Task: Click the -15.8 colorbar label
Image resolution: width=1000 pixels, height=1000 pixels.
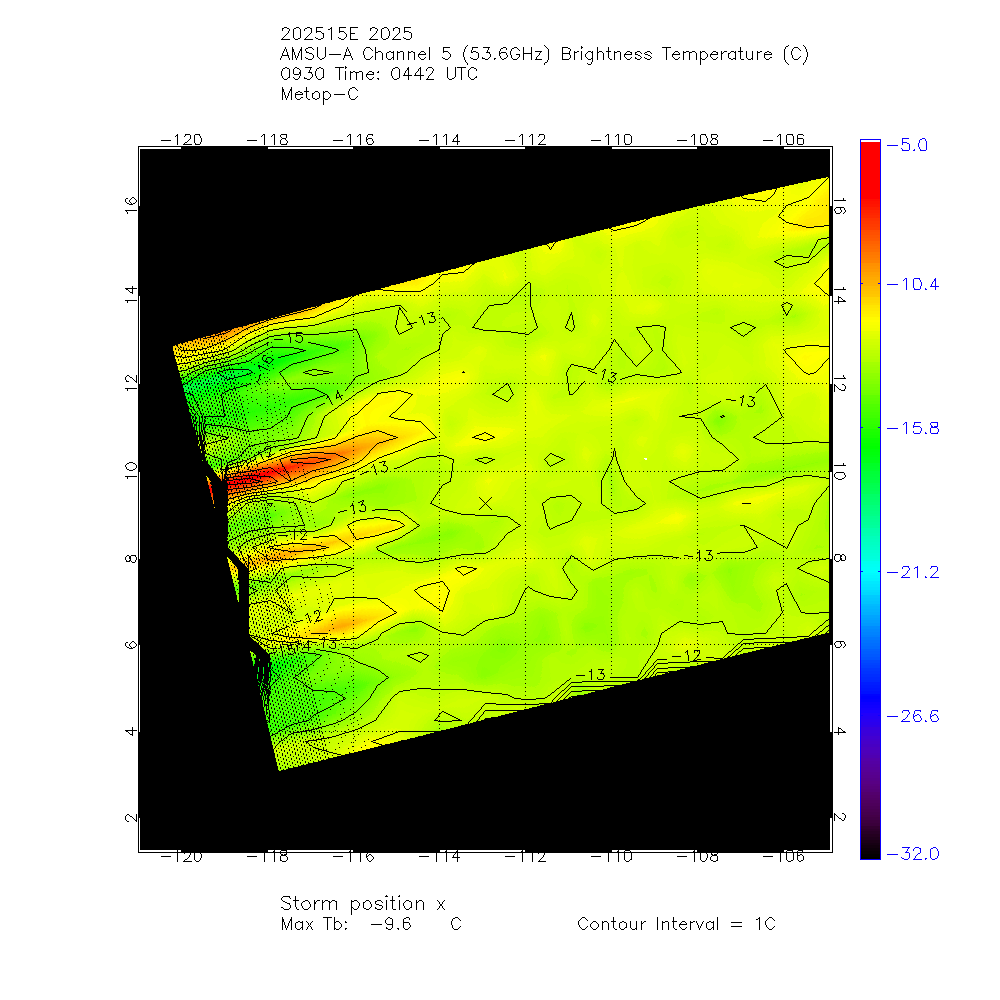Action: coord(913,429)
